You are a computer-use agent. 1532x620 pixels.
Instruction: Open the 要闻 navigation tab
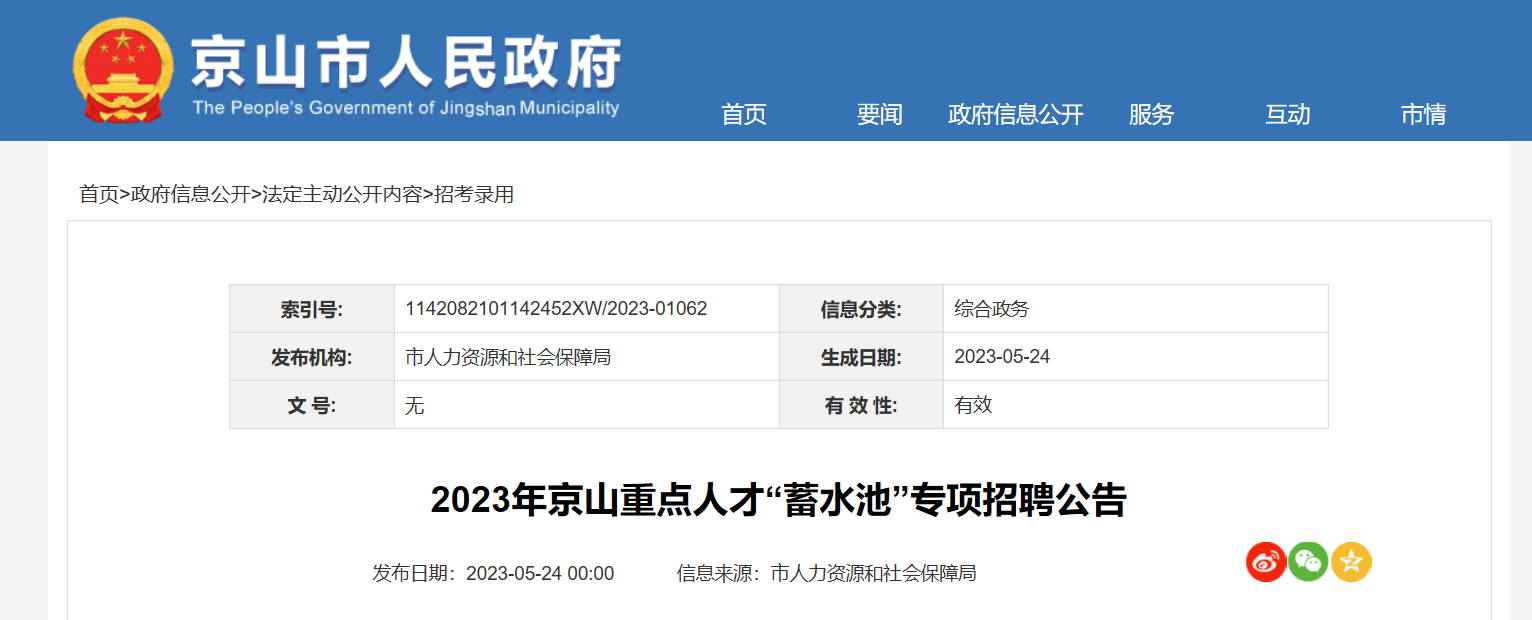coord(880,114)
